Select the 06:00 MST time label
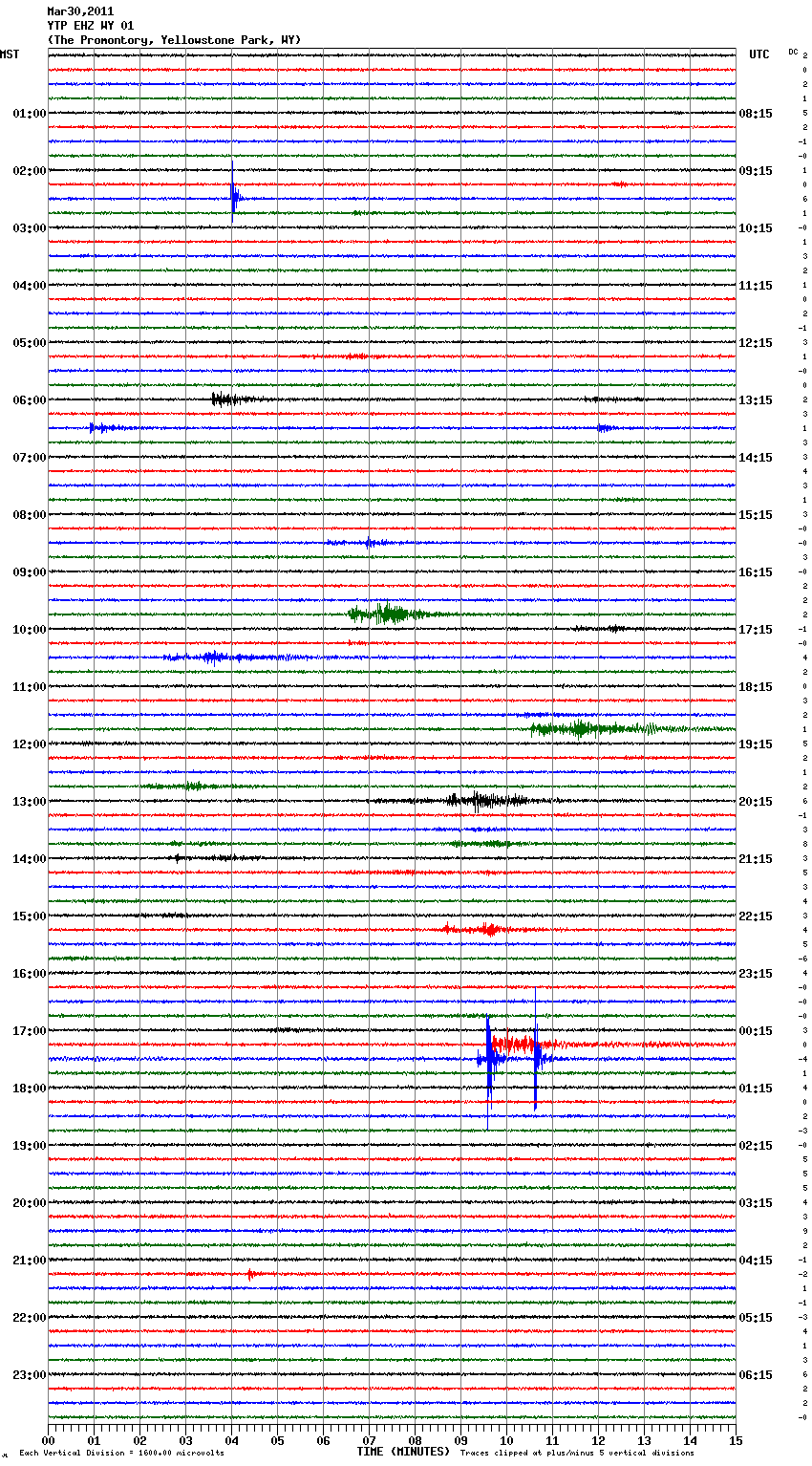 pos(30,400)
